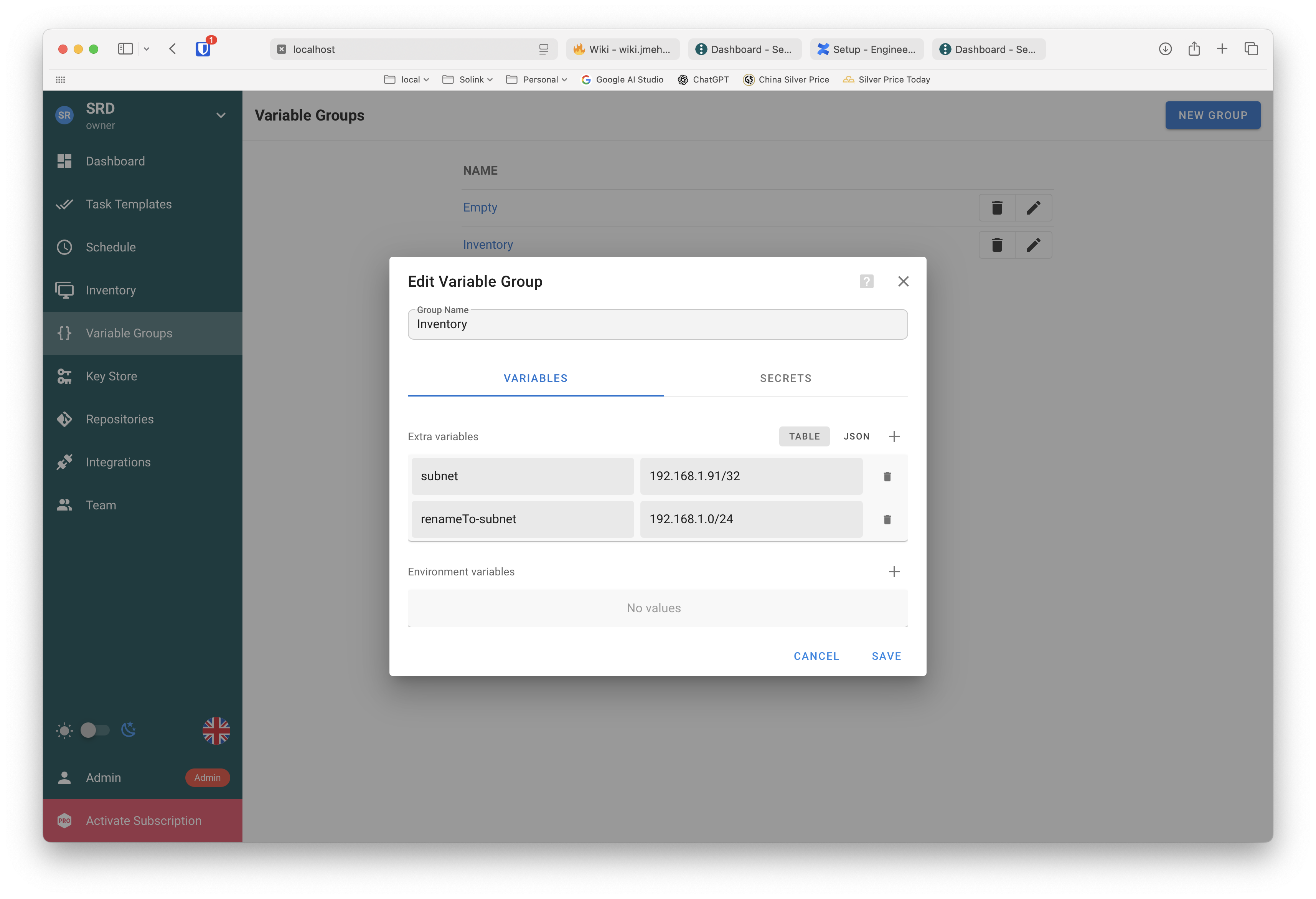
Task: Toggle the dark mode switch
Action: pos(94,730)
